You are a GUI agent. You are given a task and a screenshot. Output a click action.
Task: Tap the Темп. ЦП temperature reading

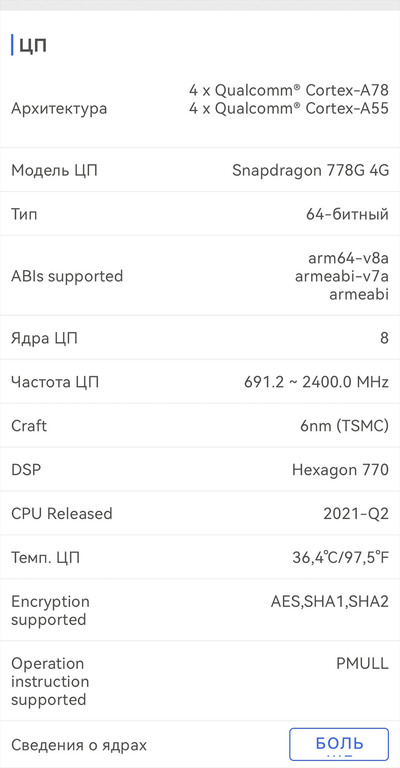point(340,557)
